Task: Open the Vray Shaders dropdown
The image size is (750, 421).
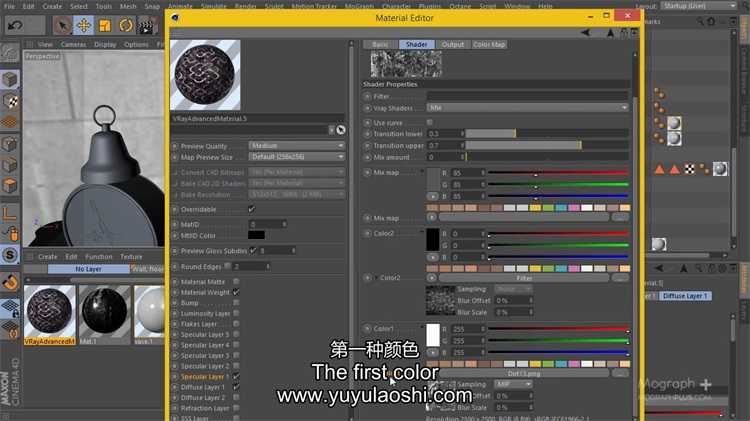Action: (528, 108)
